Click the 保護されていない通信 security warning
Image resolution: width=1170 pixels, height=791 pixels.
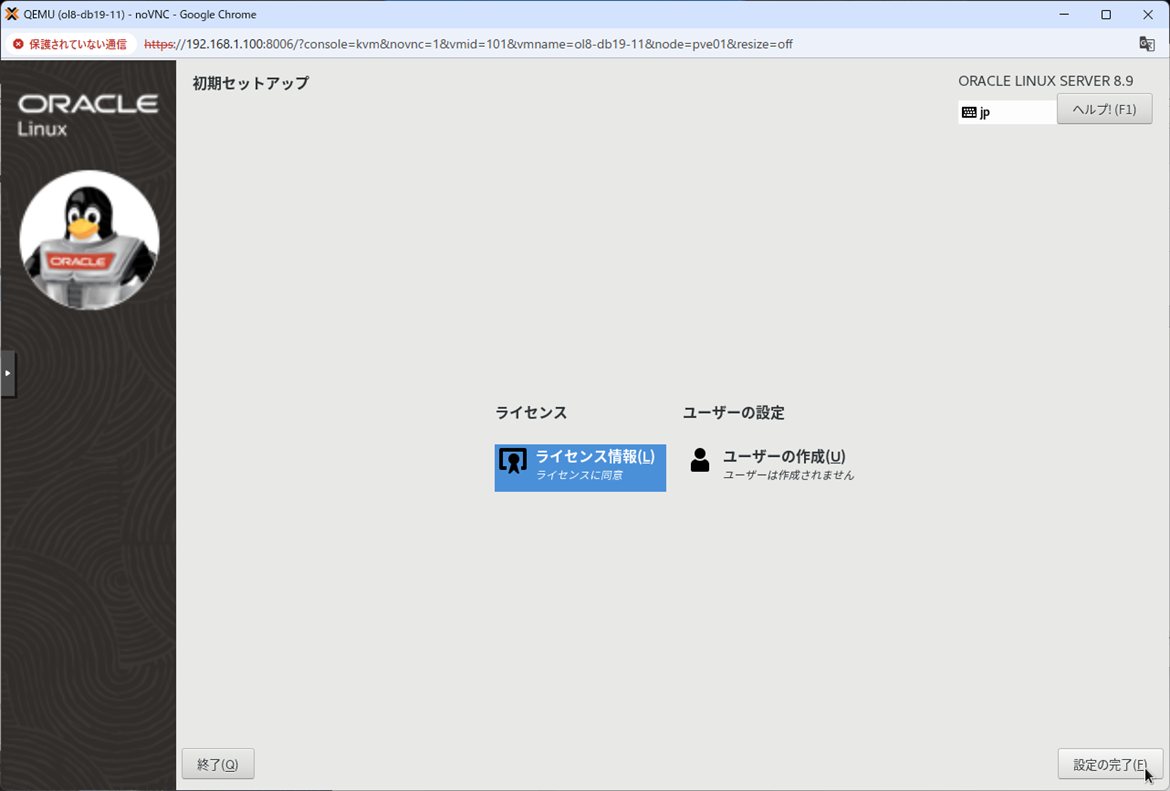(71, 44)
